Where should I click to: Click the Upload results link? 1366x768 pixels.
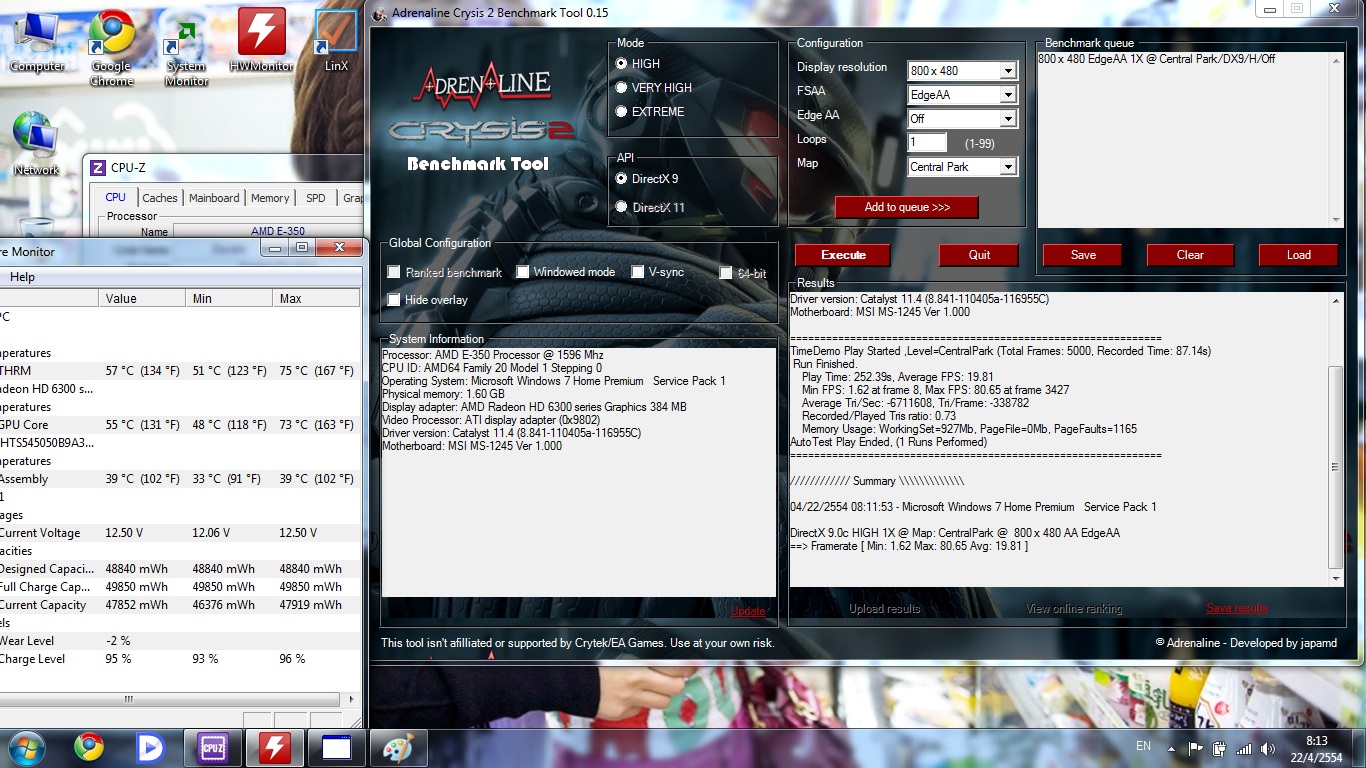click(x=884, y=609)
